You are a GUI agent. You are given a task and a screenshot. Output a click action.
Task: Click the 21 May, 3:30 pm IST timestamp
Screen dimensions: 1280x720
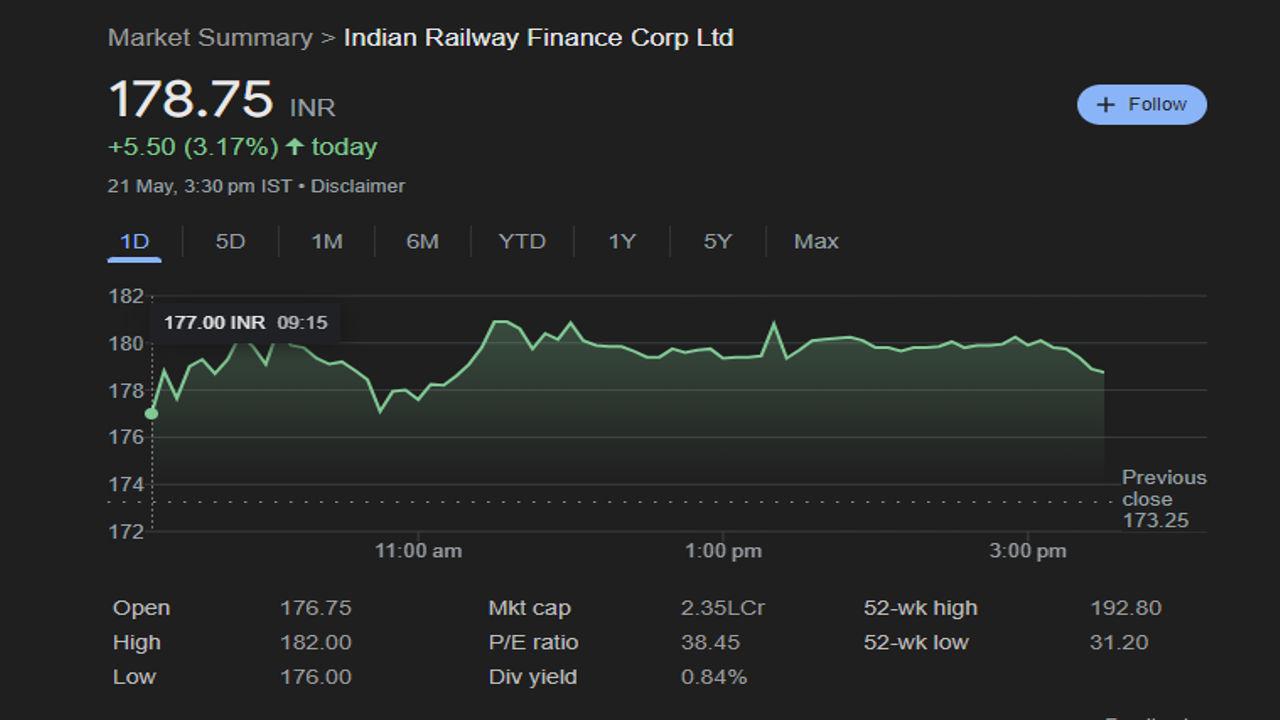200,186
